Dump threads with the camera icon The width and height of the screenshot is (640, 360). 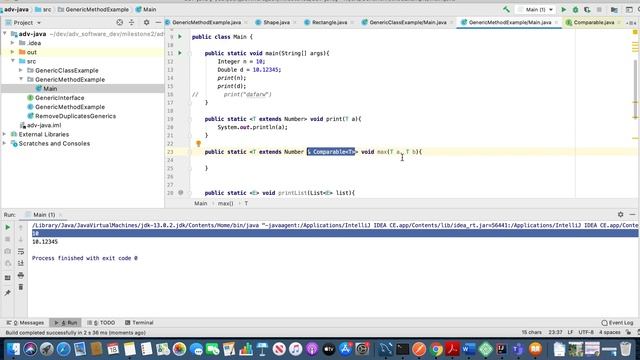point(7,251)
